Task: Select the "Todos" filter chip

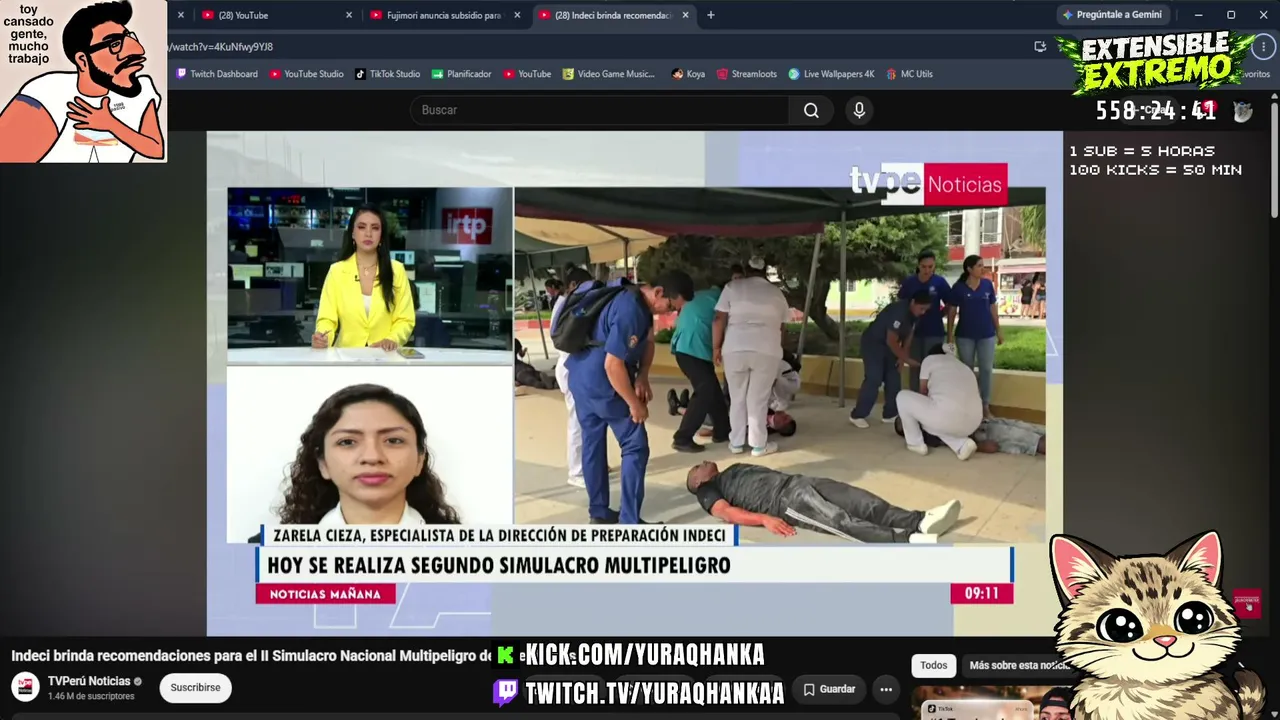Action: [934, 665]
